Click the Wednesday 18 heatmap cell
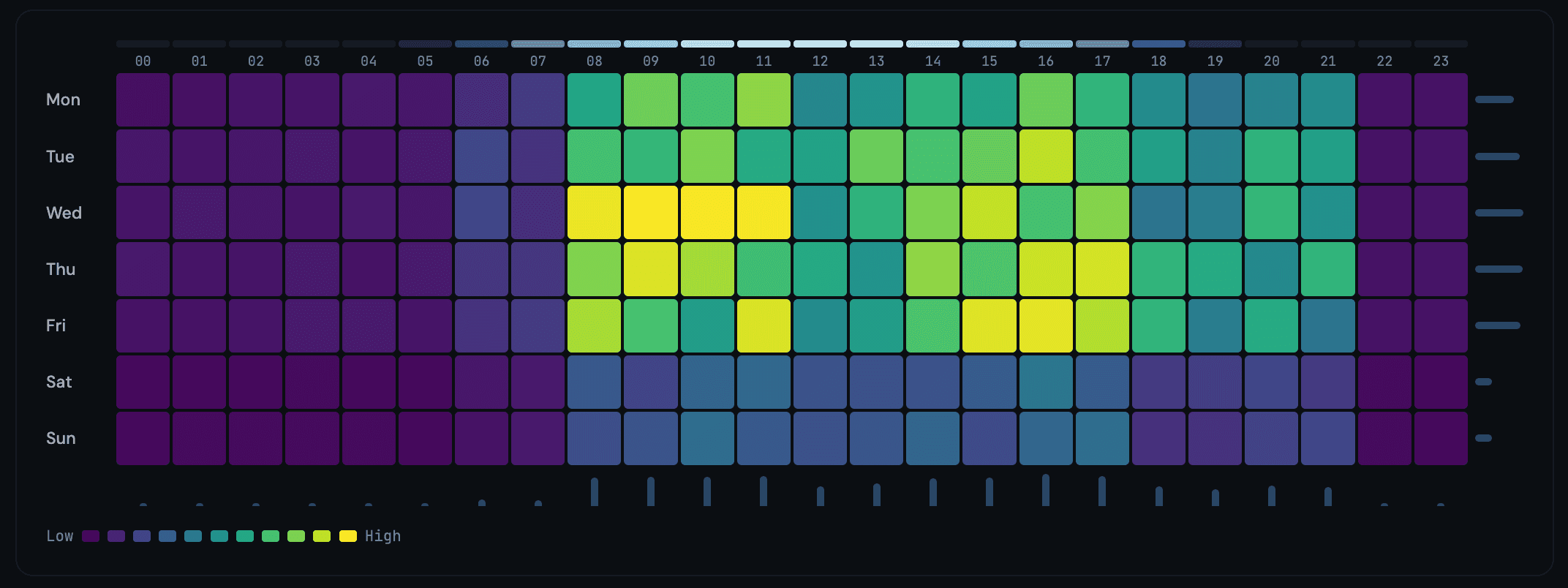 (1158, 213)
